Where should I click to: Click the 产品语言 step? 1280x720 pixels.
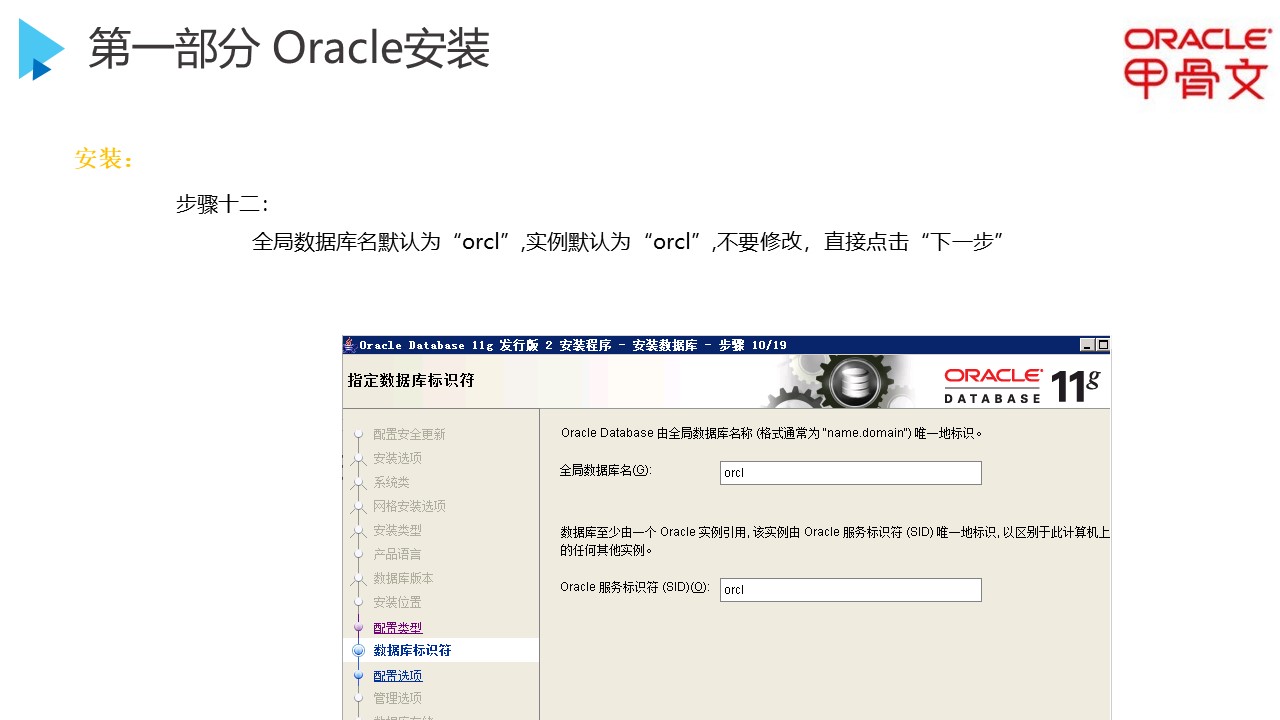click(397, 554)
